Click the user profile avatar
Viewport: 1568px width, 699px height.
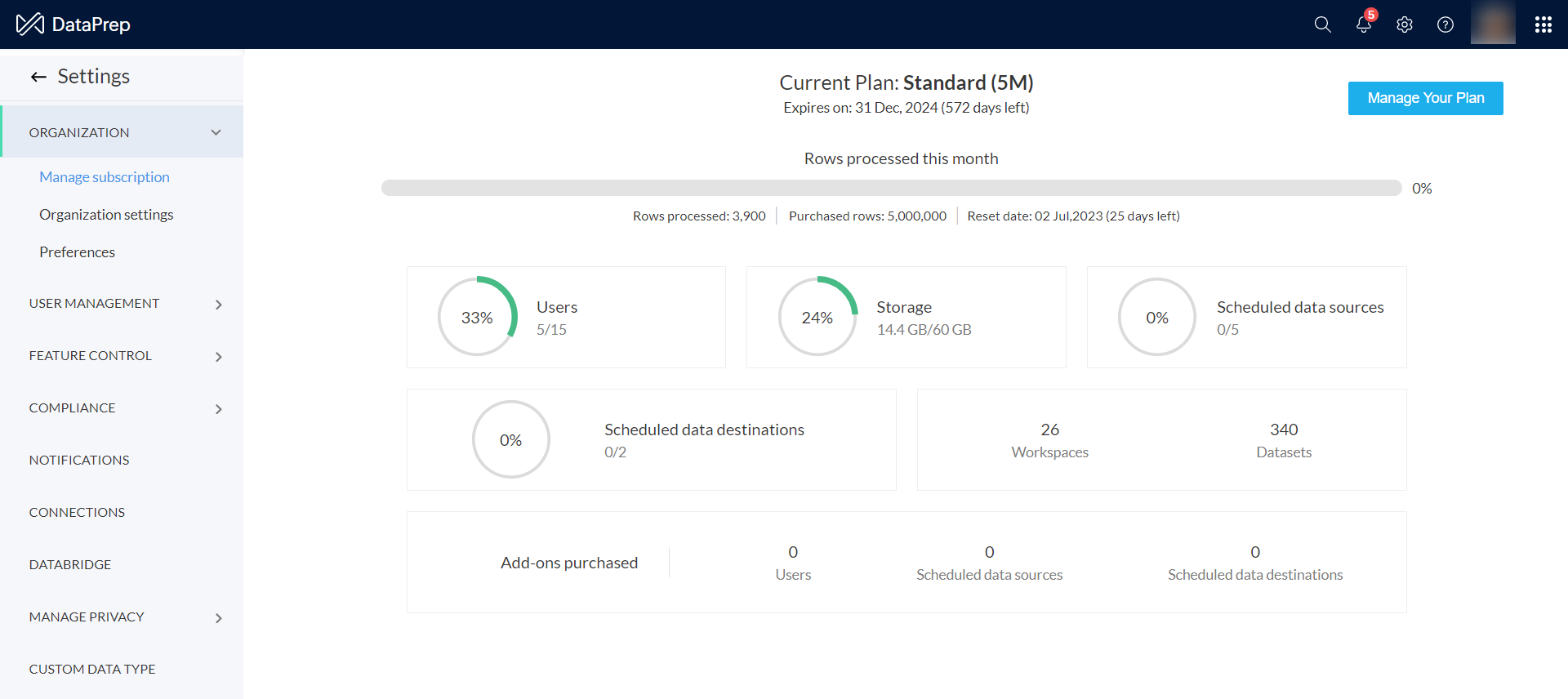pos(1492,24)
